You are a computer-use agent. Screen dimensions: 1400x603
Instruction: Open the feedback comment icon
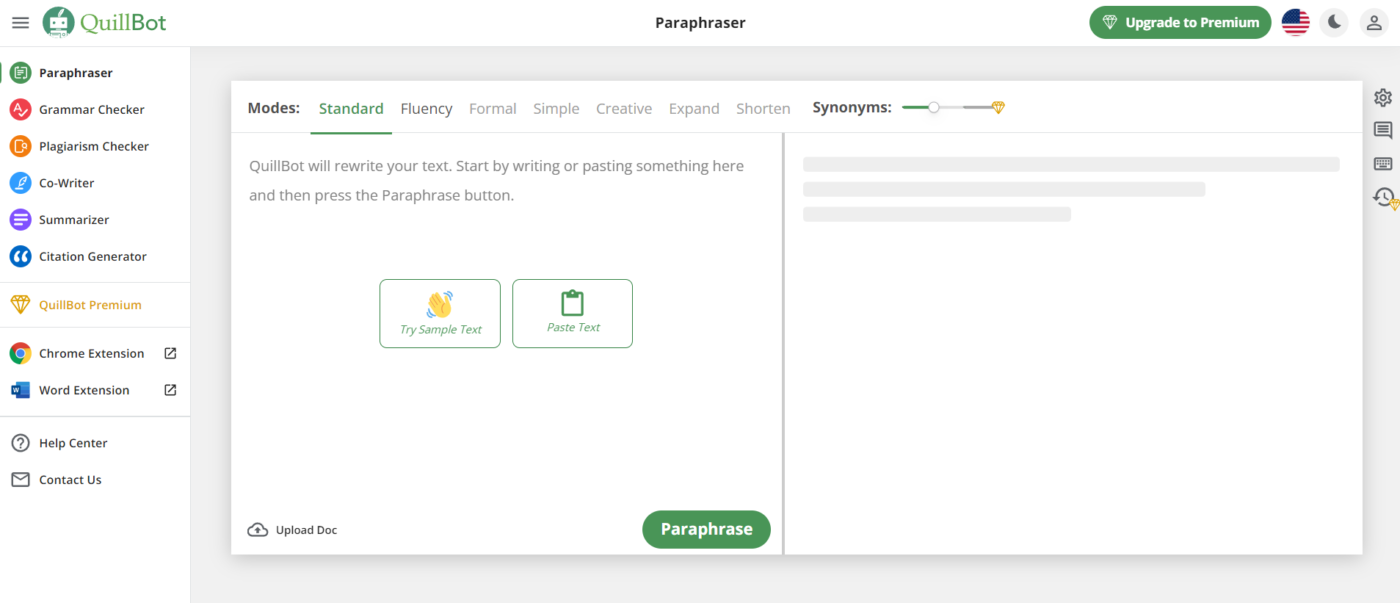pyautogui.click(x=1383, y=131)
